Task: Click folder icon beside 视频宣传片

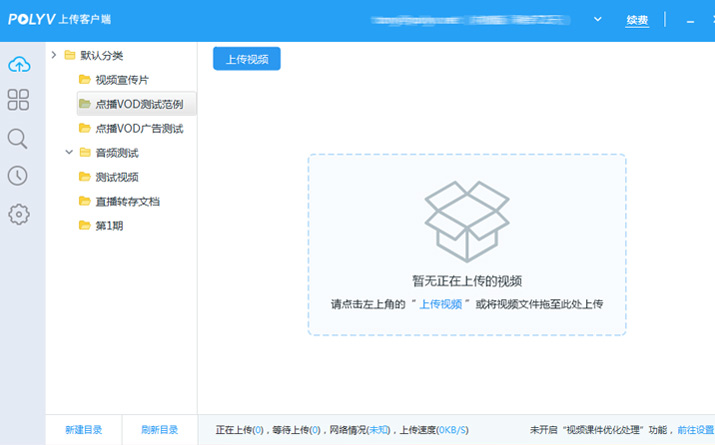Action: 85,80
